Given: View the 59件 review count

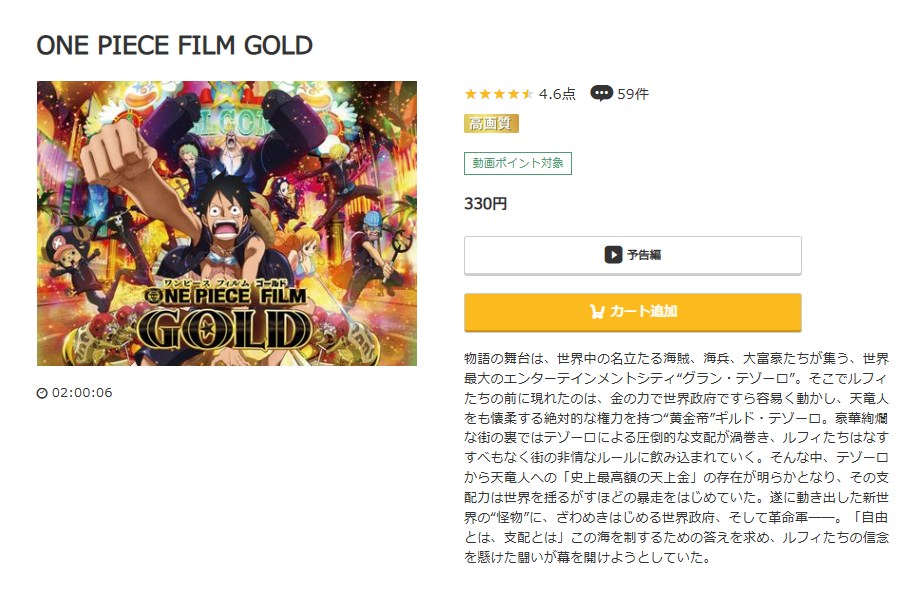Looking at the screenshot, I should pos(634,93).
